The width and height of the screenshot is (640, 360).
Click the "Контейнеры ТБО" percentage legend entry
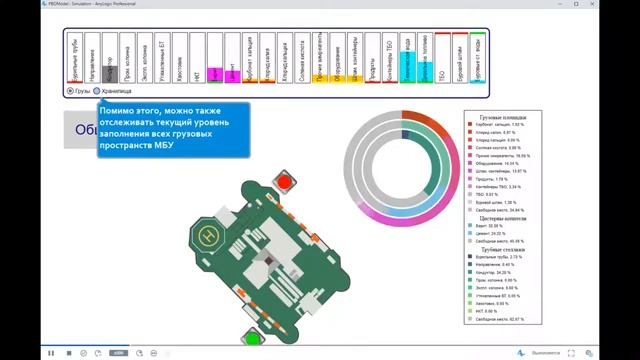click(498, 187)
